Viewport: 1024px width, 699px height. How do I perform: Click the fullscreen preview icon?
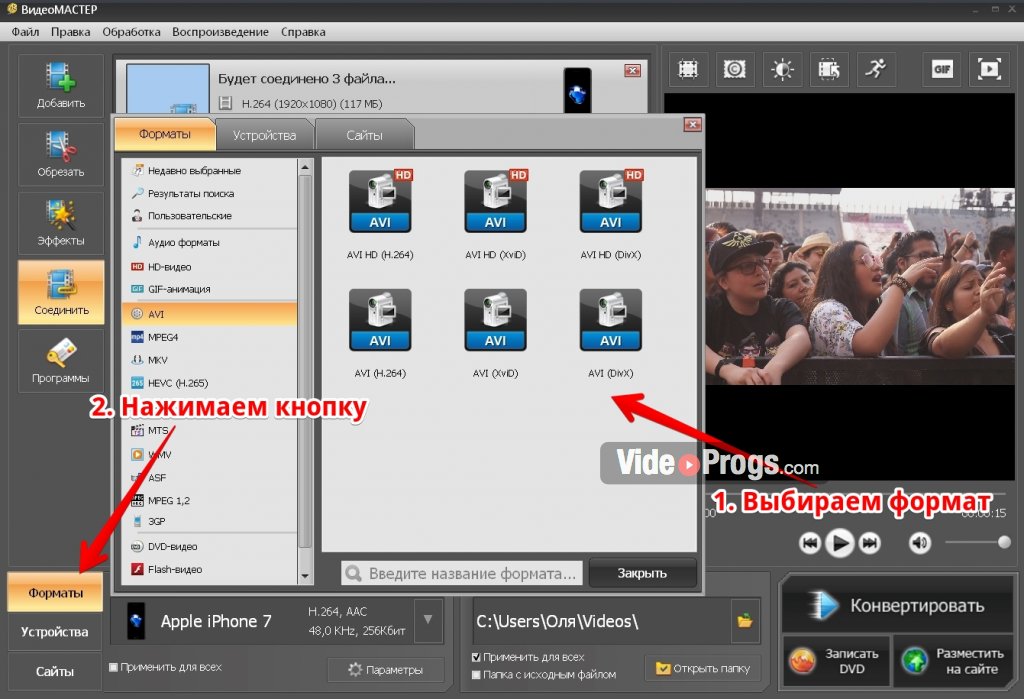[x=989, y=69]
